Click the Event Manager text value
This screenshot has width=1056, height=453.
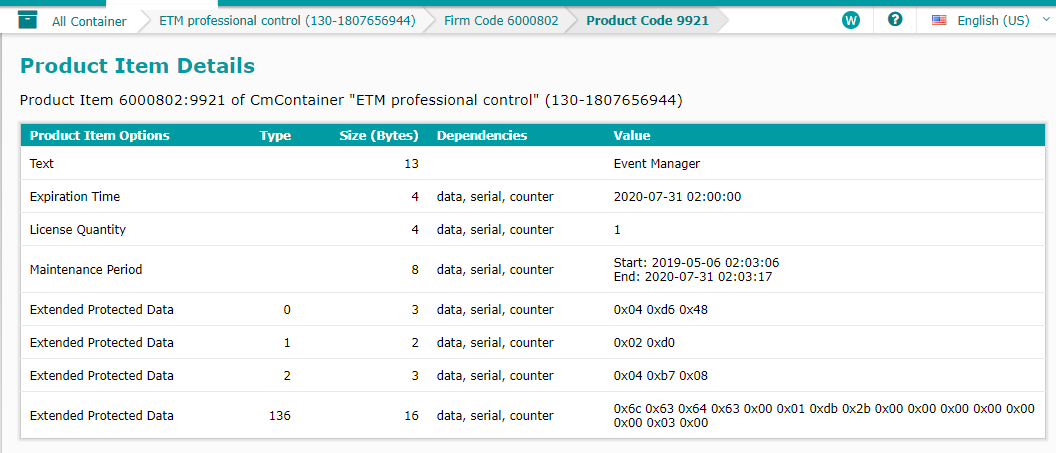tap(657, 163)
